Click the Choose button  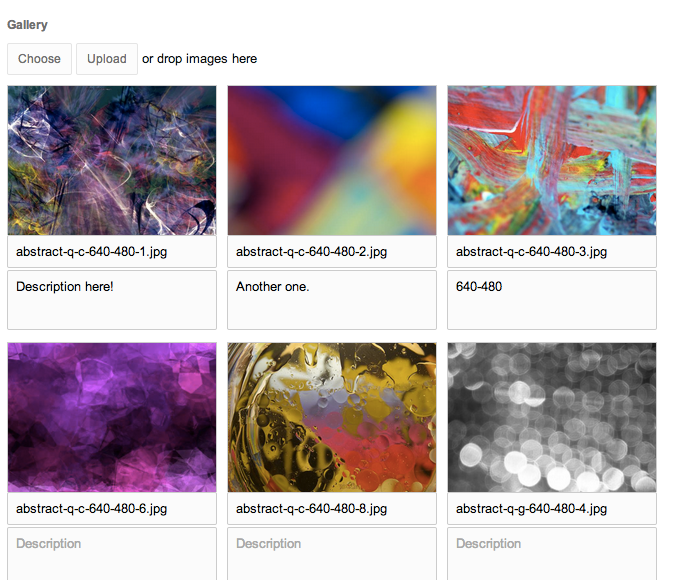click(x=39, y=59)
